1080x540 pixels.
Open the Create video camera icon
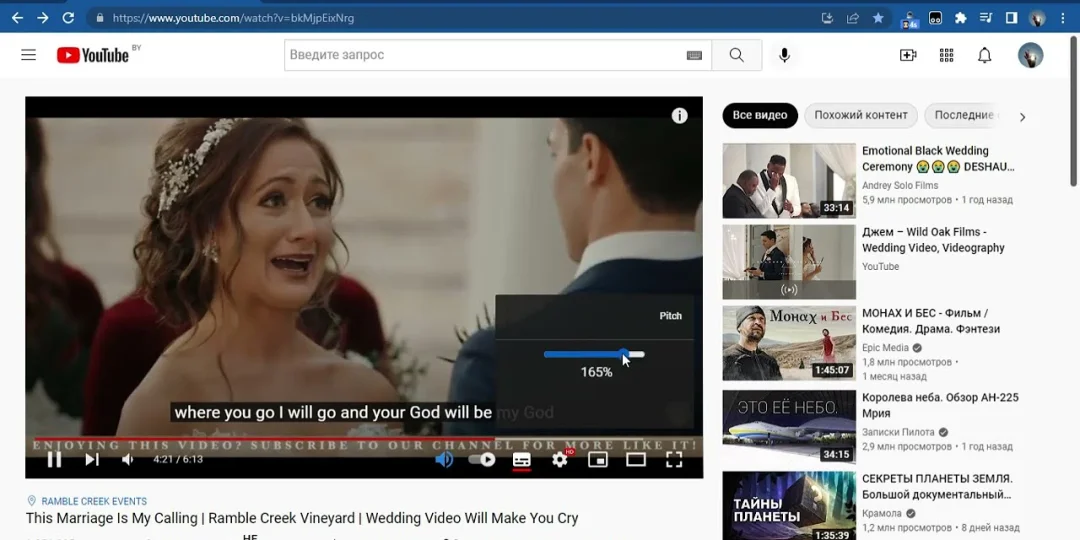tap(908, 55)
